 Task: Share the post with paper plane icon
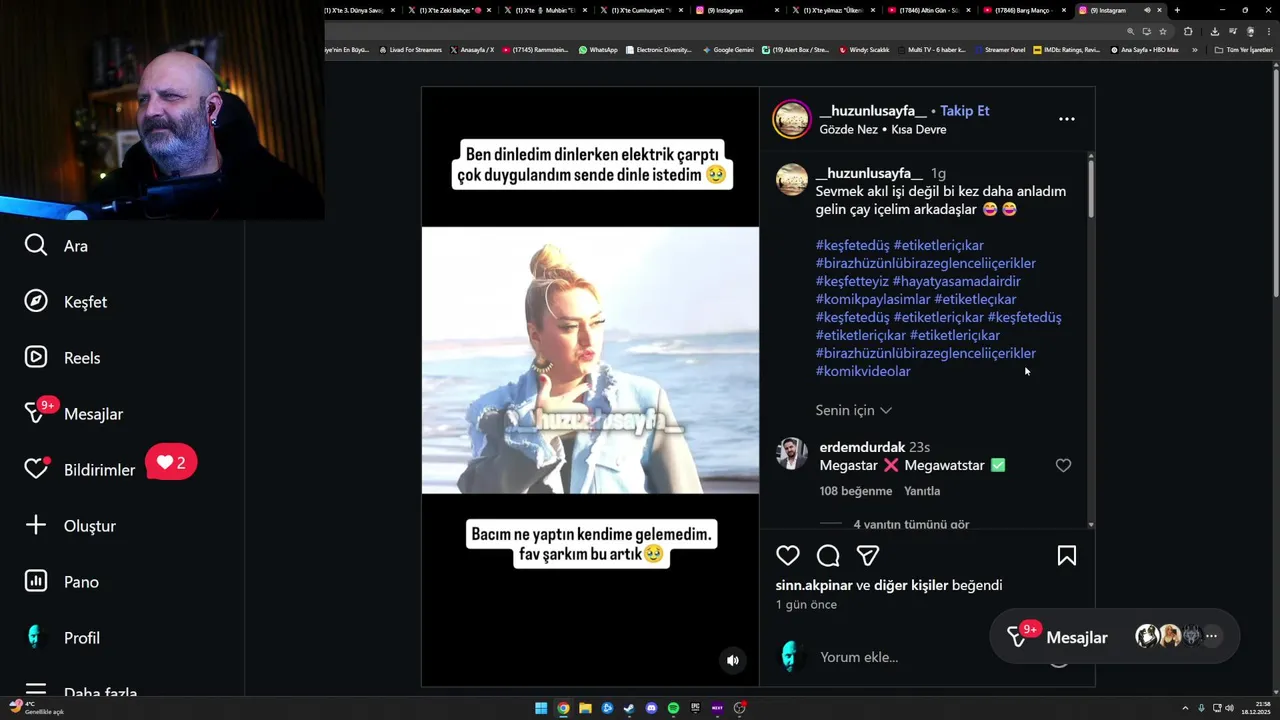click(x=868, y=556)
